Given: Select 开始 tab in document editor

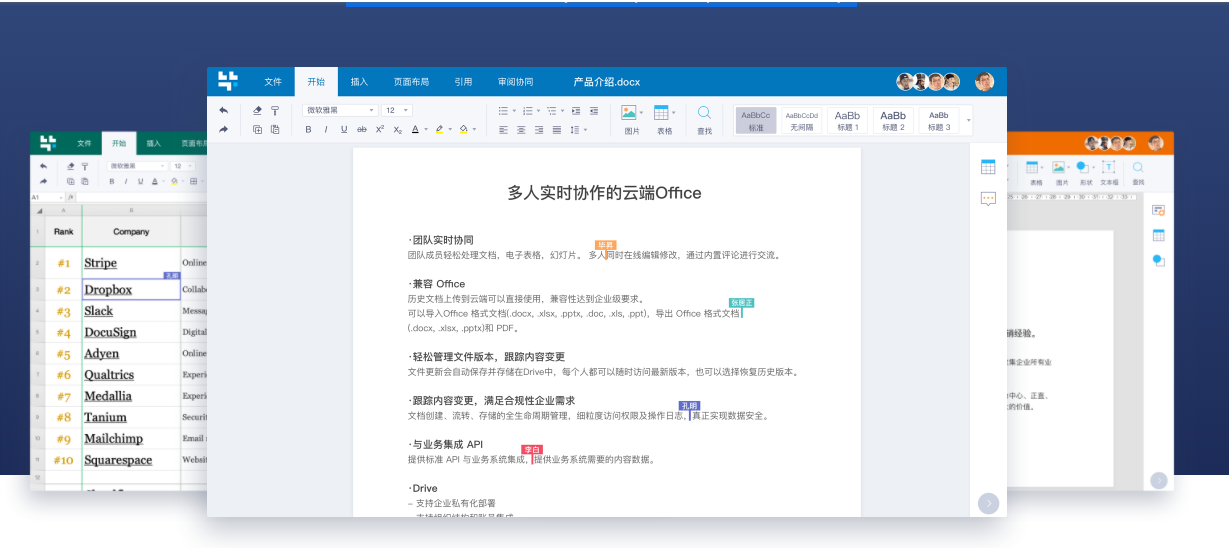Looking at the screenshot, I should point(316,82).
